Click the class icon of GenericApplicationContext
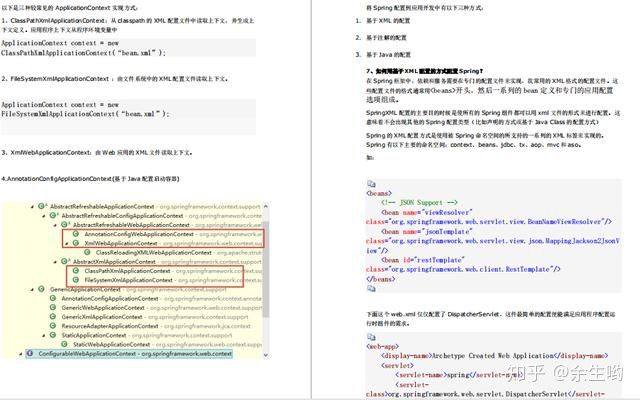640x400 pixels. point(41,289)
